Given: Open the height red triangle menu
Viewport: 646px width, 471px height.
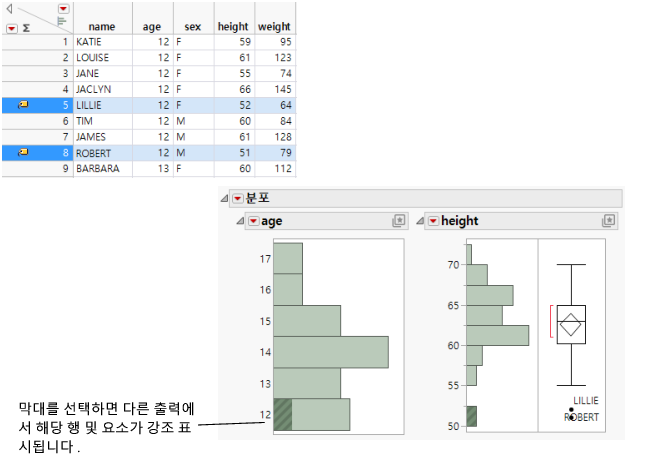Looking at the screenshot, I should 433,221.
